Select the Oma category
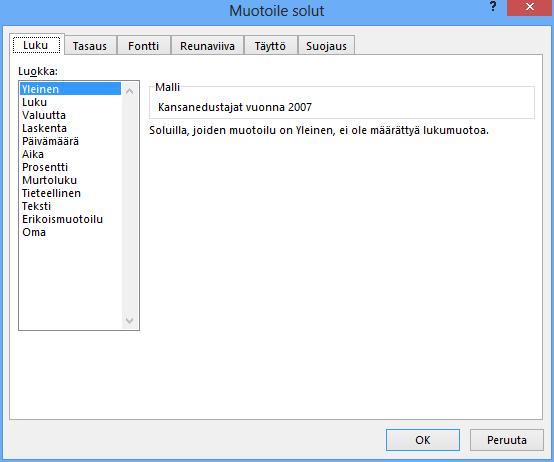Screen dimensions: 554x462 [70, 232]
